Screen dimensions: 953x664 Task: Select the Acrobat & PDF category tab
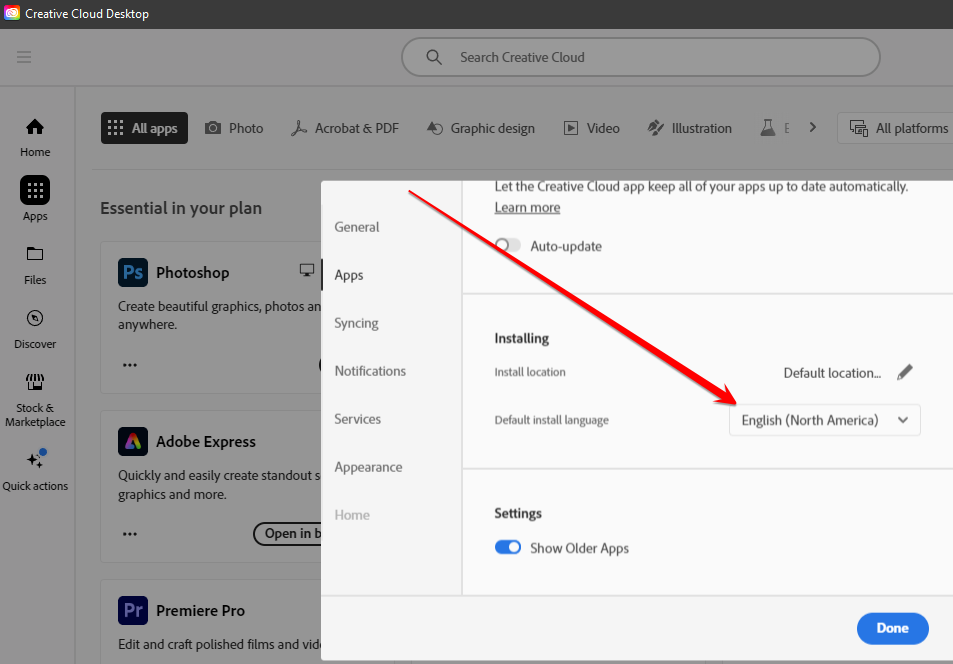pyautogui.click(x=345, y=128)
